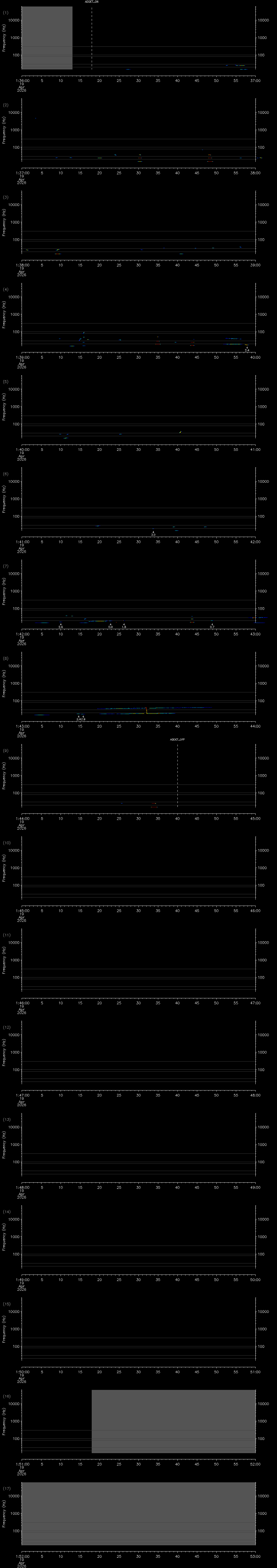This screenshot has height=1568, width=277.
Task: Click the 2.4 event marker in panel 4
Action: (x=246, y=350)
